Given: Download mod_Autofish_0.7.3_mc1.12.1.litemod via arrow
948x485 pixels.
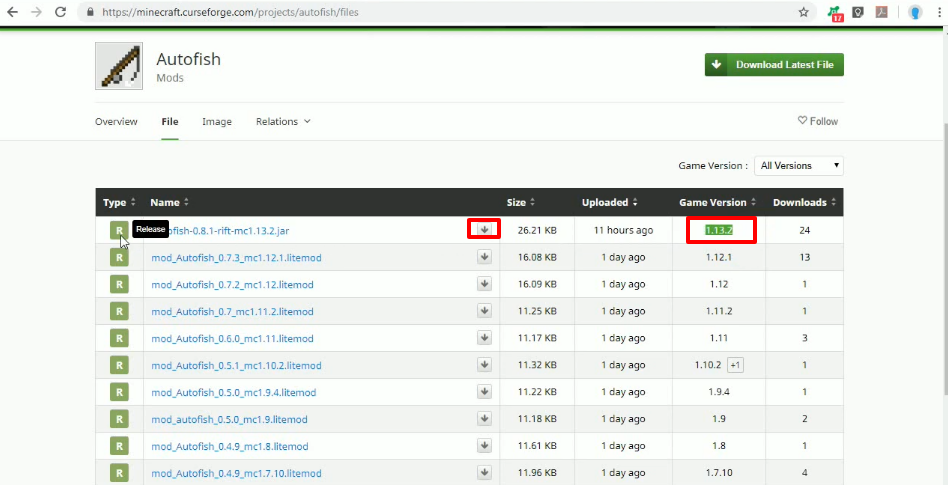Looking at the screenshot, I should pyautogui.click(x=484, y=257).
